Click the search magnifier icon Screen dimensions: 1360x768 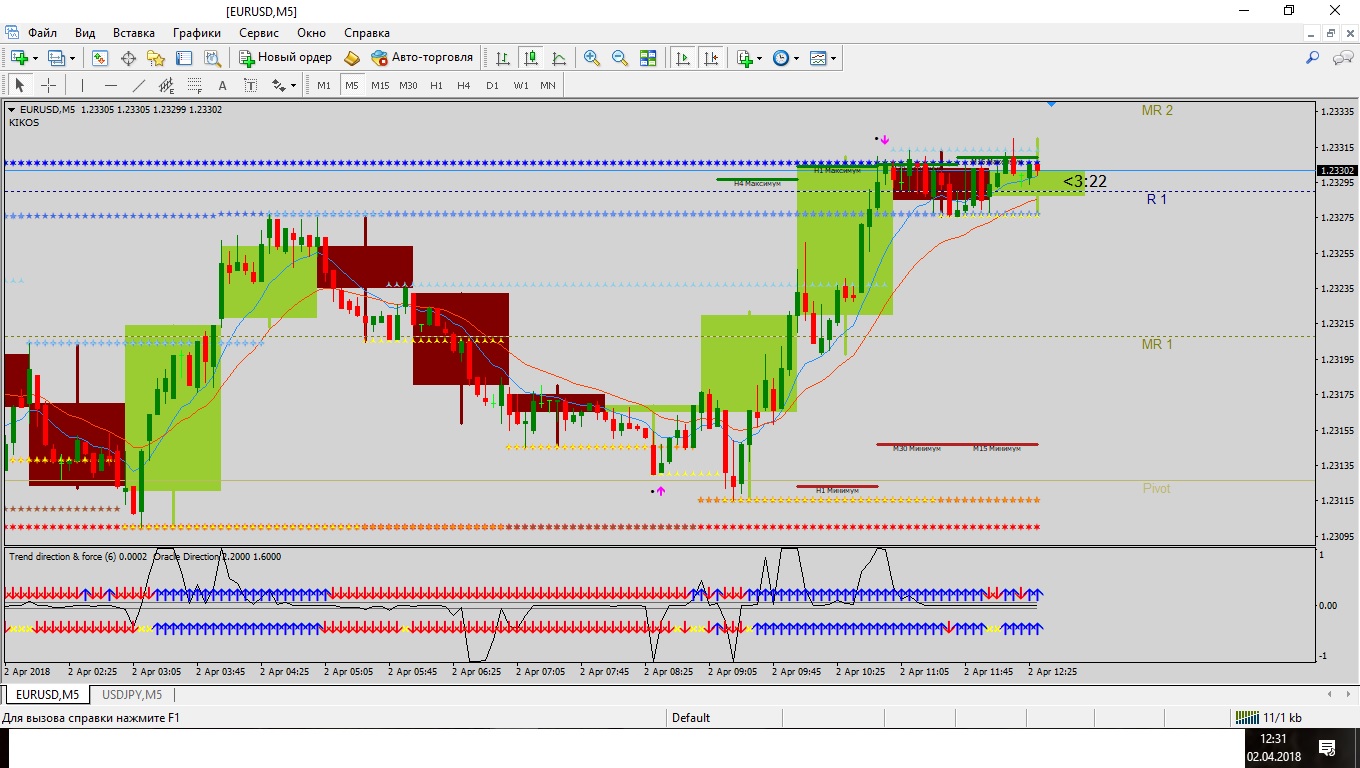[1313, 58]
